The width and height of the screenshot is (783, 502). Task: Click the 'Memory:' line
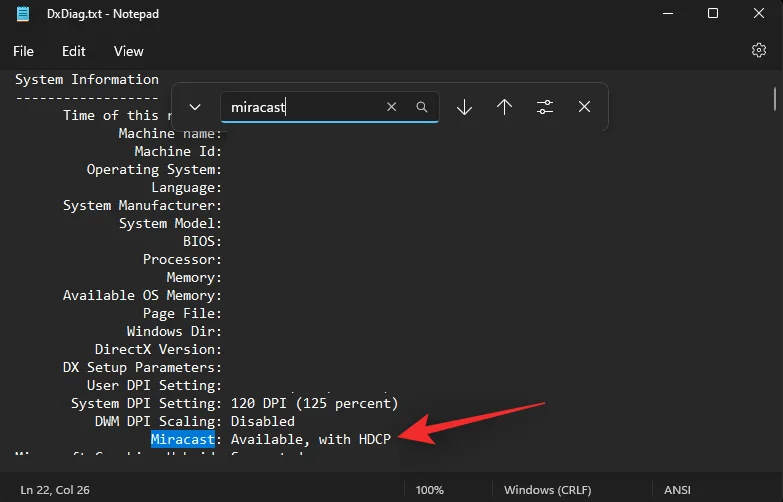[x=194, y=277]
